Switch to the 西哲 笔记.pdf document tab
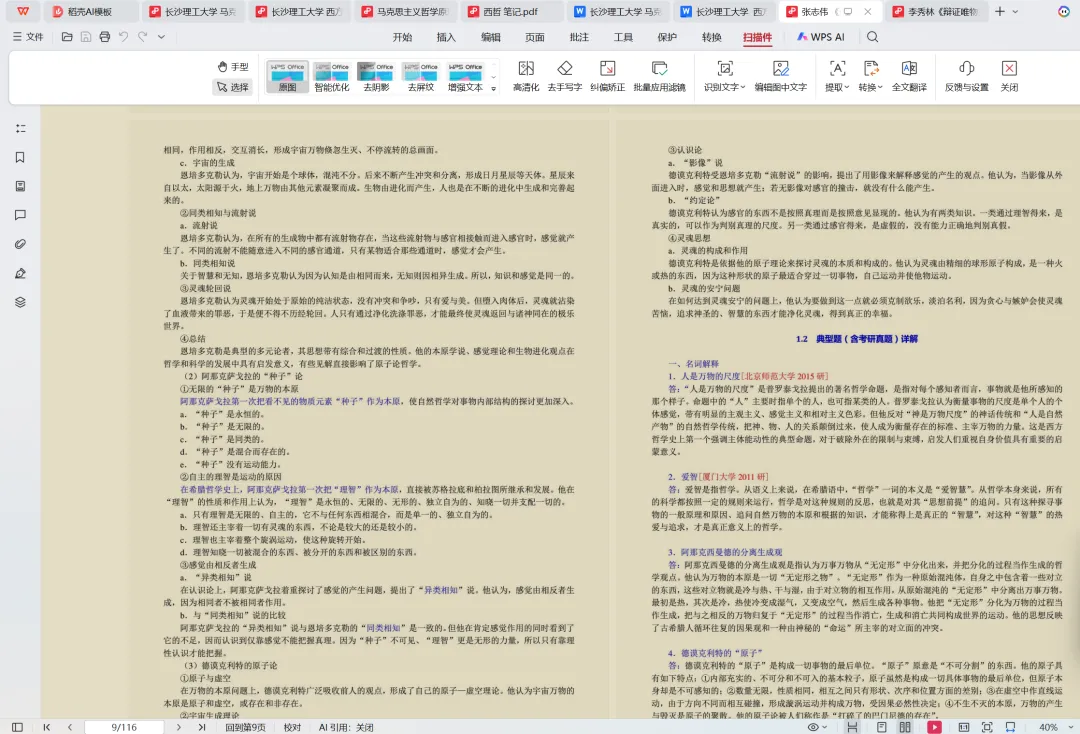Image resolution: width=1080 pixels, height=734 pixels. [510, 12]
